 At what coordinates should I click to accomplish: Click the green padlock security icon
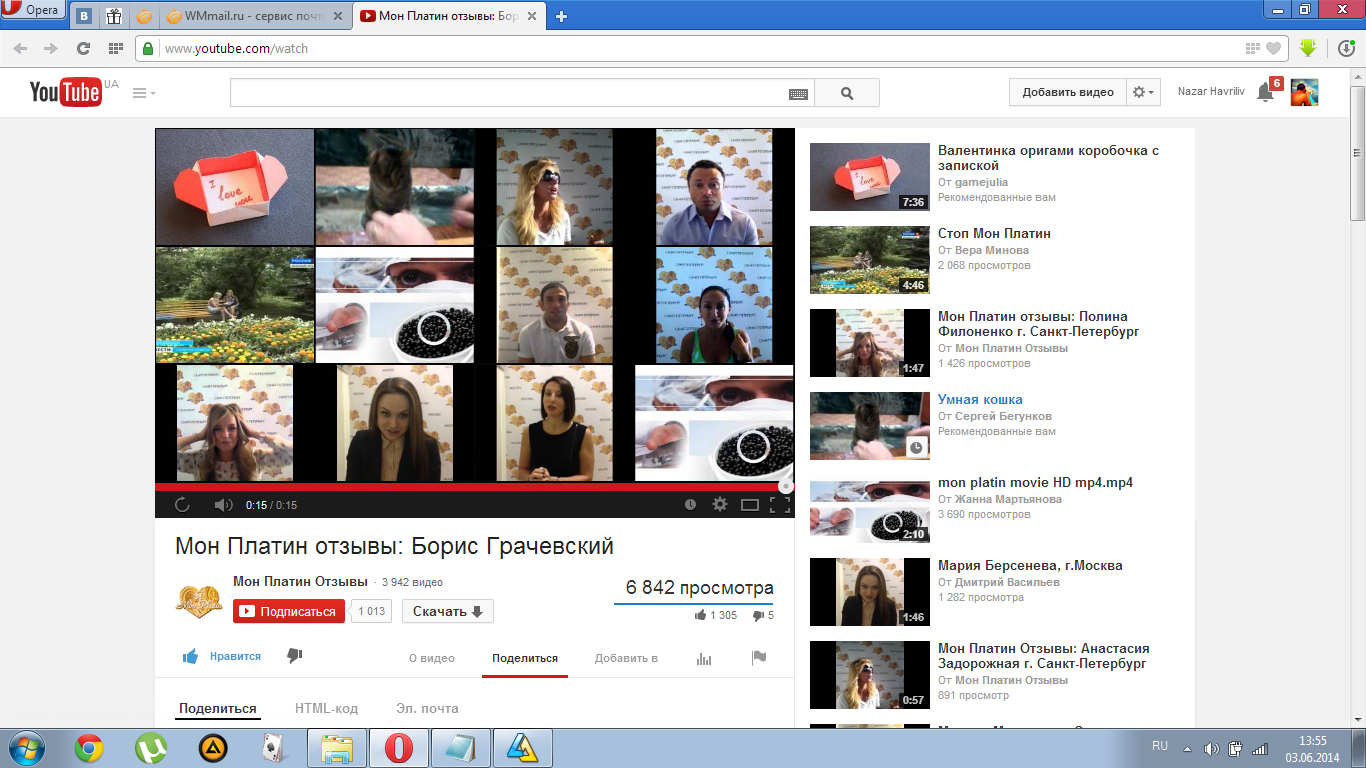tap(148, 48)
